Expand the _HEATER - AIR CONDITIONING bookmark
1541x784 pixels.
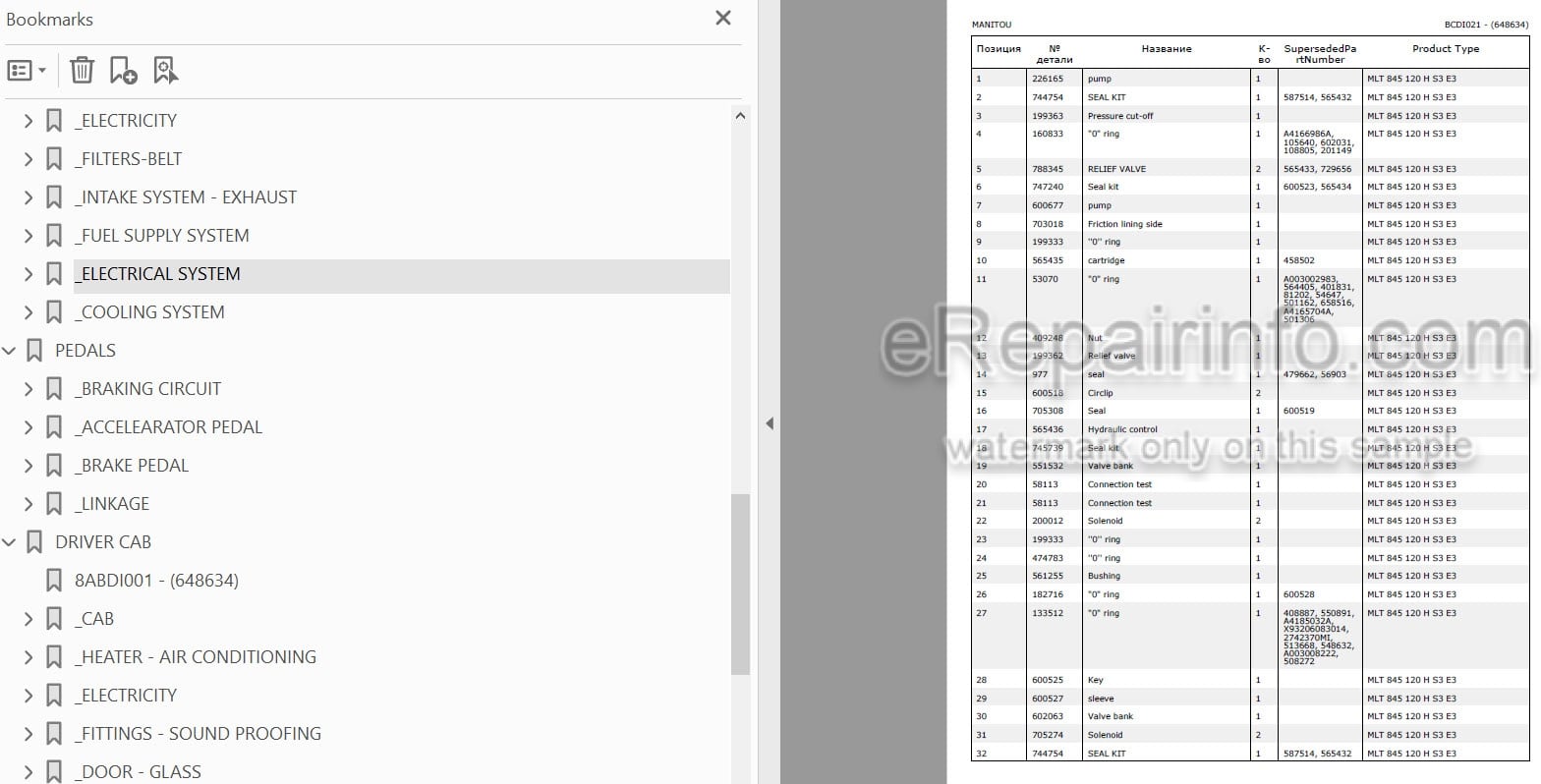[29, 657]
